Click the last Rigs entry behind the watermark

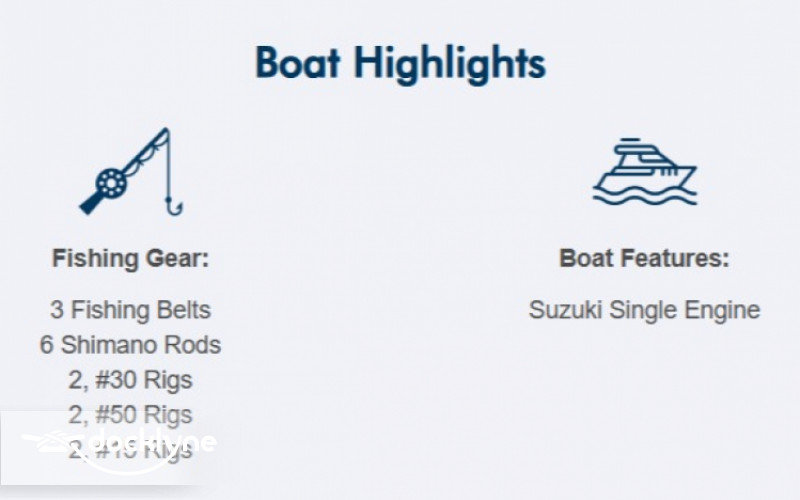[x=130, y=451]
